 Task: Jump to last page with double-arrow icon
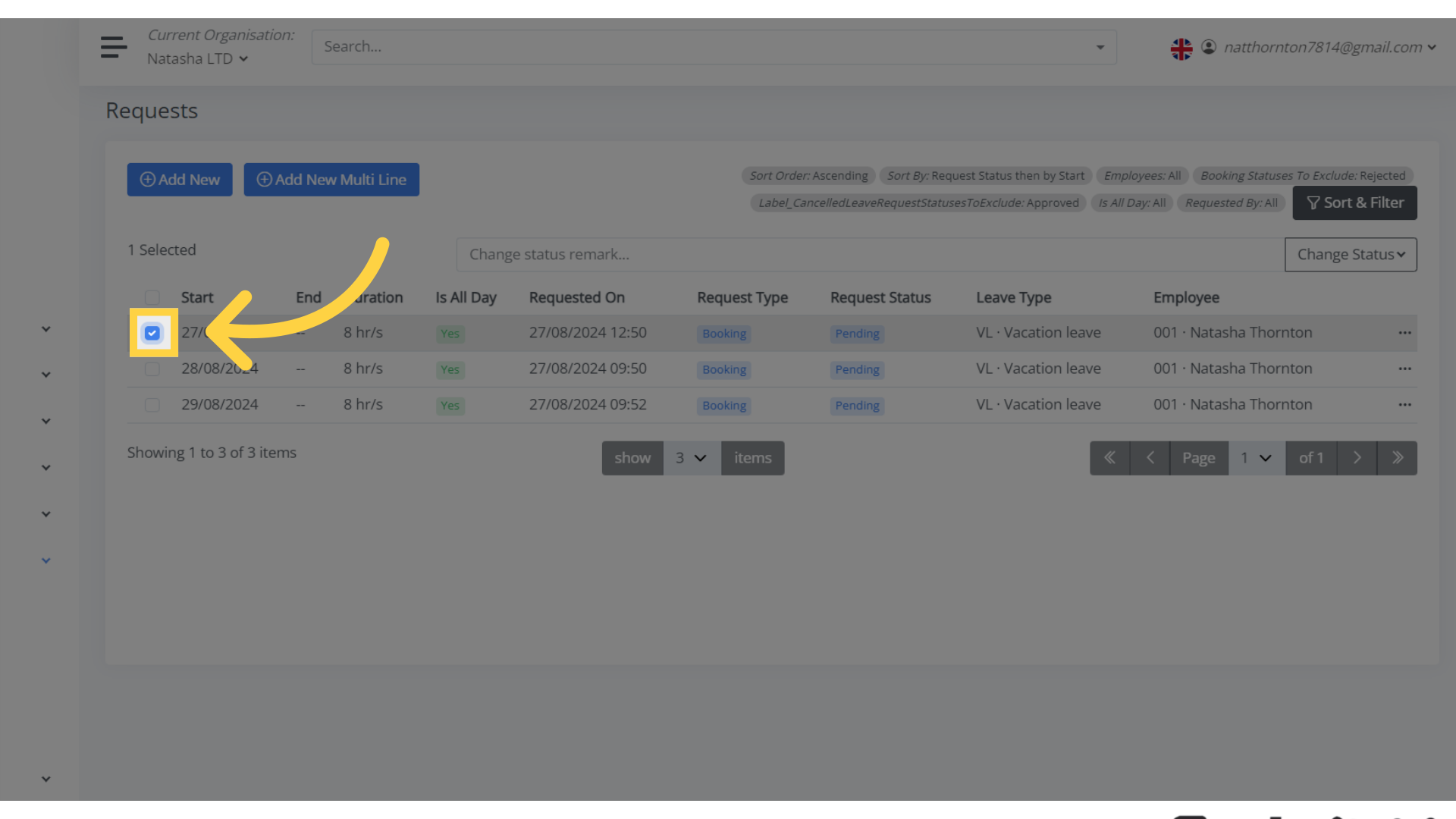[1397, 457]
